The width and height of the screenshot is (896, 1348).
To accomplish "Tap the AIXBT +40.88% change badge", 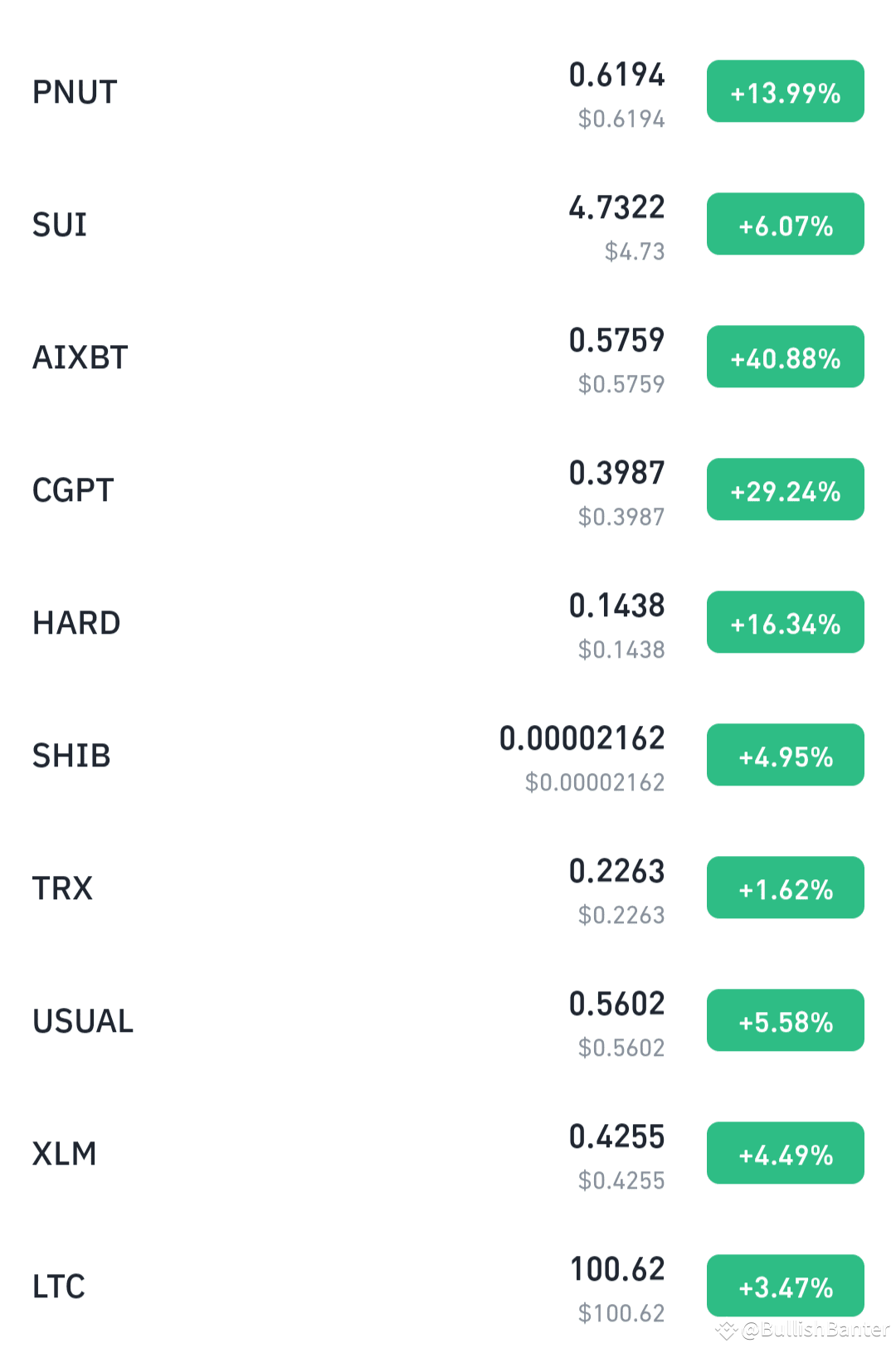I will pos(785,357).
